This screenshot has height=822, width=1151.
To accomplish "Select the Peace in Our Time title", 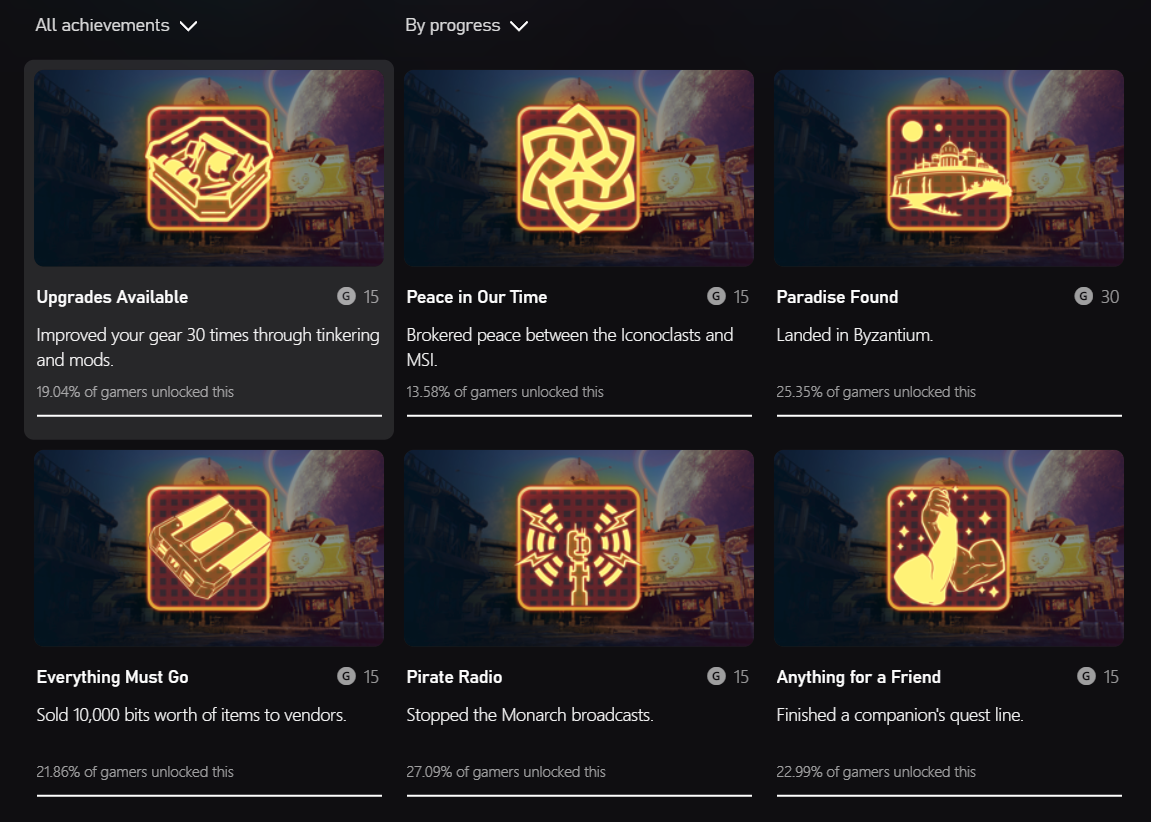I will tap(477, 297).
